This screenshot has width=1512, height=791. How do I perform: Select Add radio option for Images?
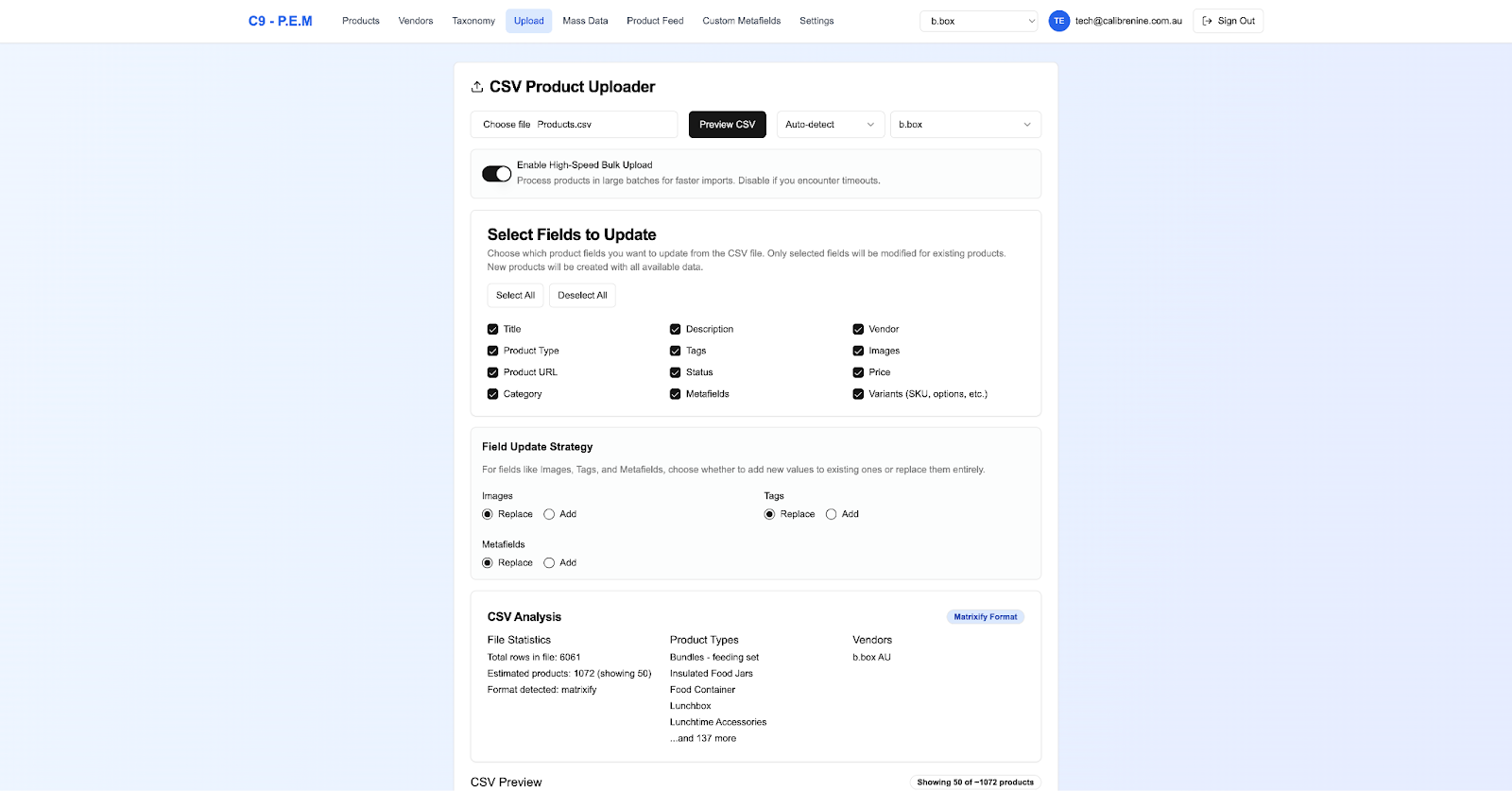click(x=549, y=514)
